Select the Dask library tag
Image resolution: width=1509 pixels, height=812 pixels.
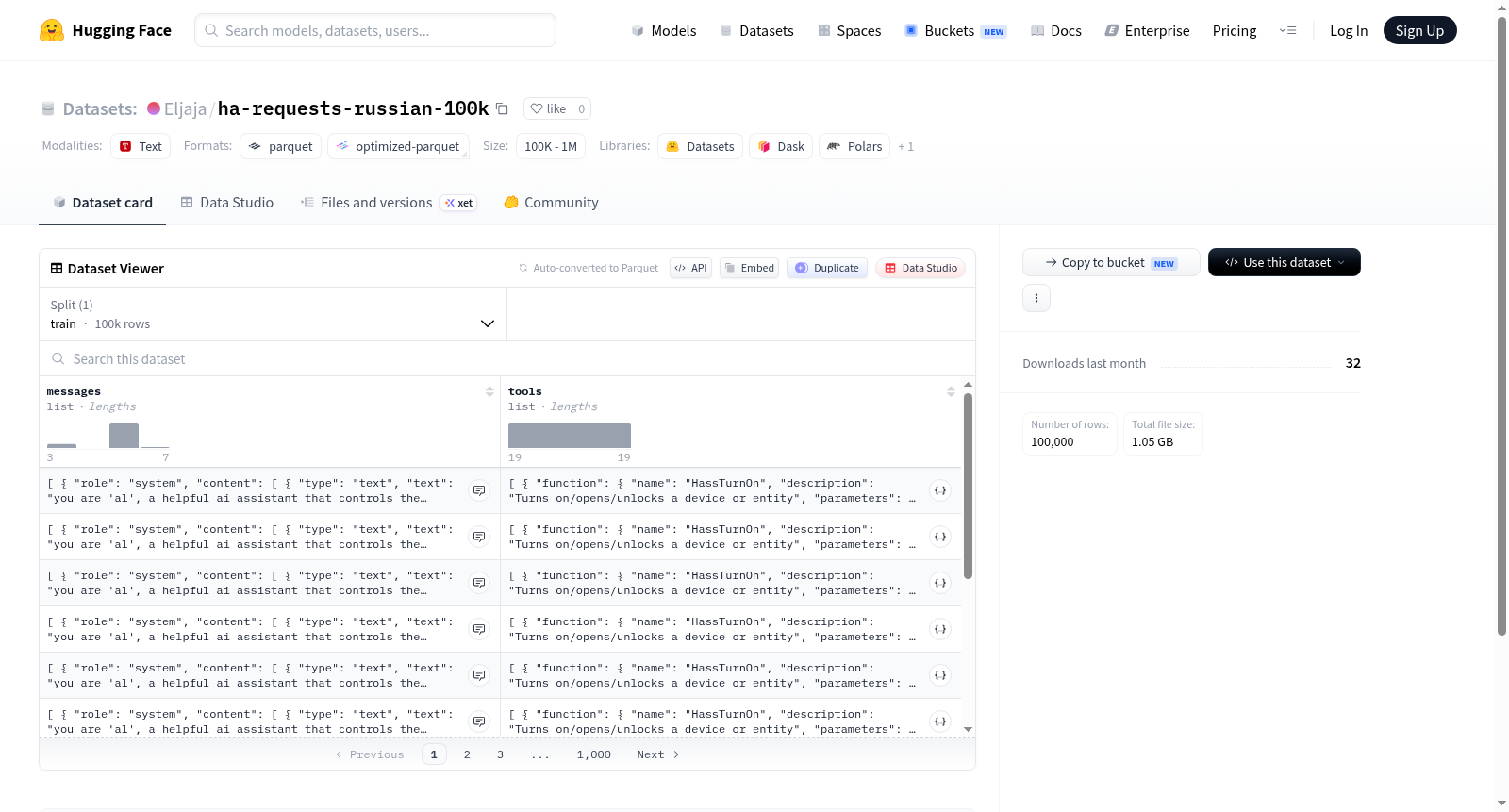point(781,146)
